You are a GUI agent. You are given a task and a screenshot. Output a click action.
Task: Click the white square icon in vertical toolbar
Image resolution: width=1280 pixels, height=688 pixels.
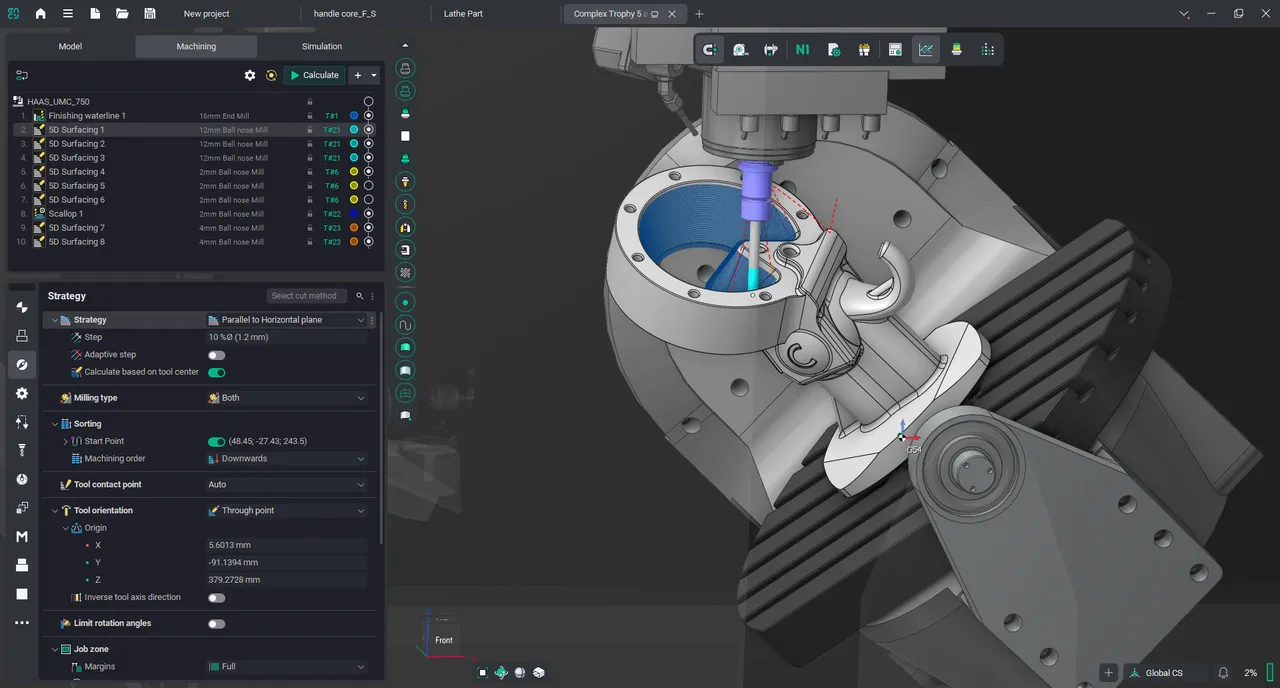(405, 135)
